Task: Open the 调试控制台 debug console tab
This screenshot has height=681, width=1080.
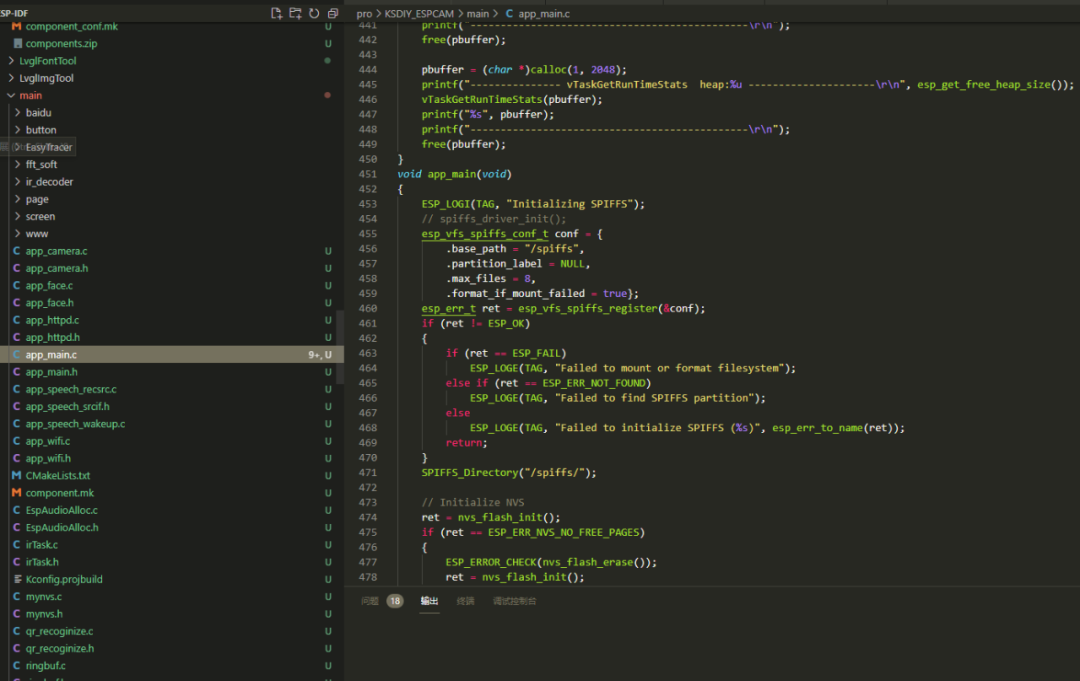Action: 514,601
